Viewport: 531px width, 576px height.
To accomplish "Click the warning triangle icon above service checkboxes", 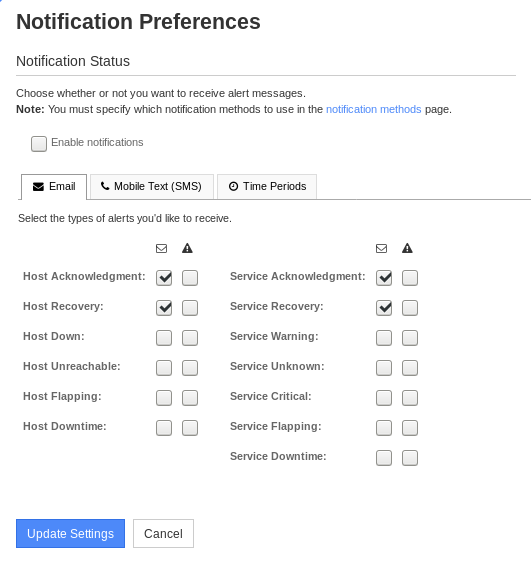I will coord(407,249).
